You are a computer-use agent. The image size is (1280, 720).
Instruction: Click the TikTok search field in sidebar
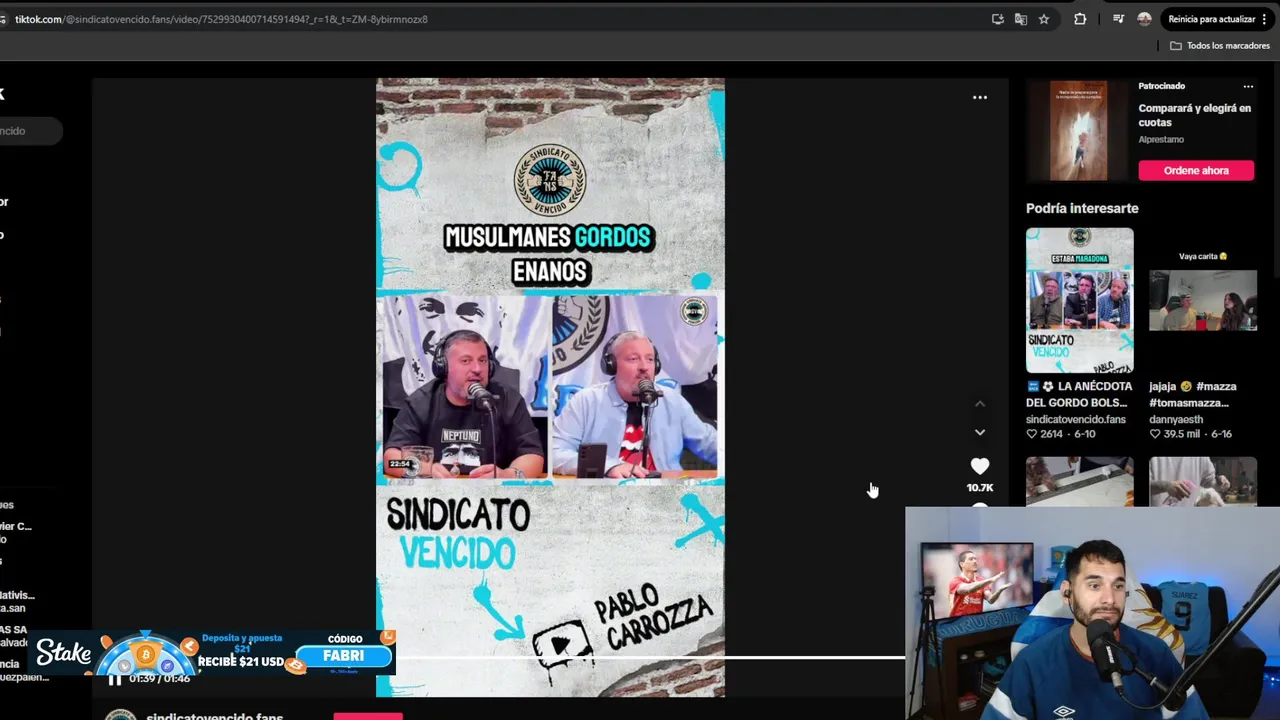(x=30, y=131)
